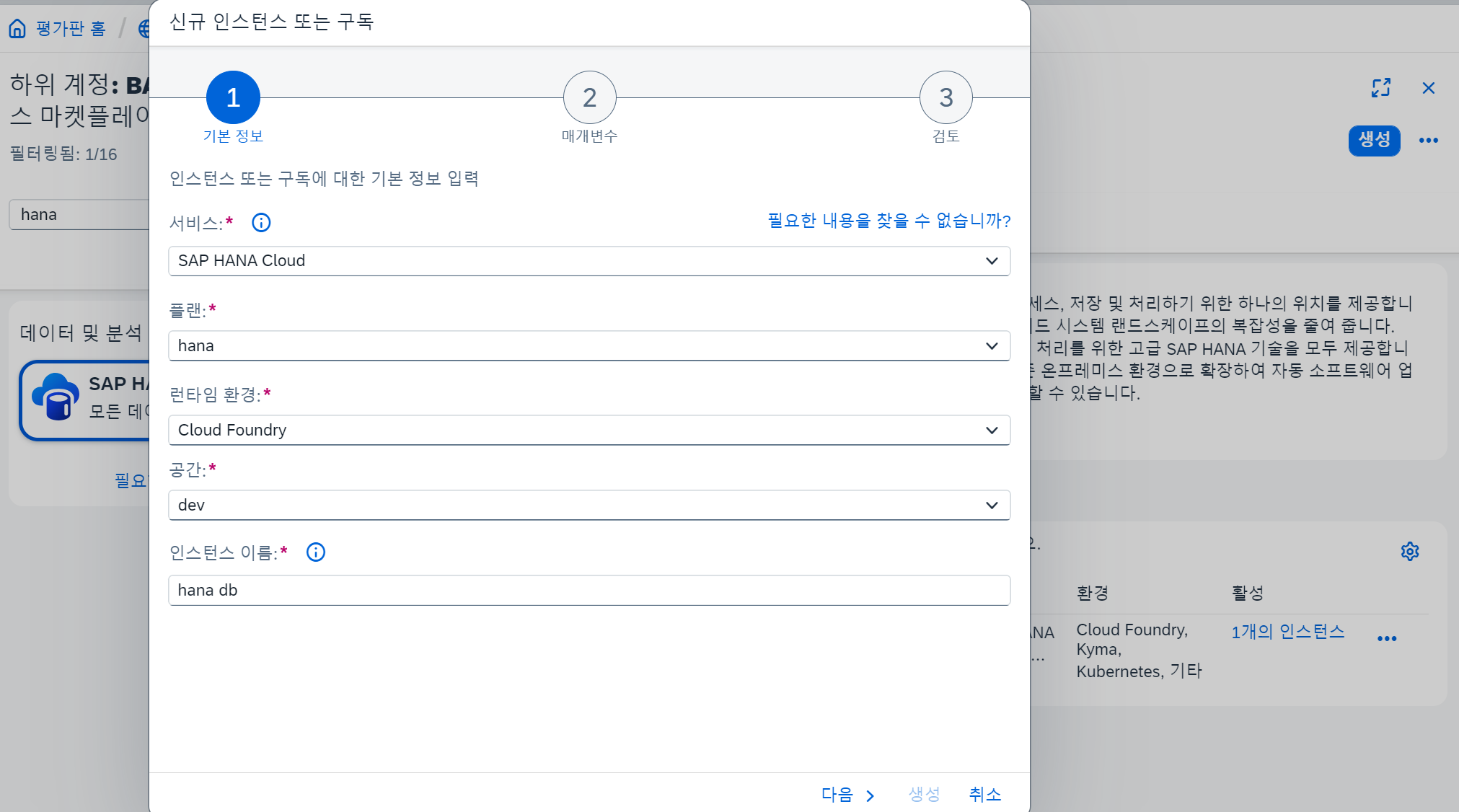Go to wizard step 3 검토
The height and width of the screenshot is (812, 1459).
click(x=946, y=97)
